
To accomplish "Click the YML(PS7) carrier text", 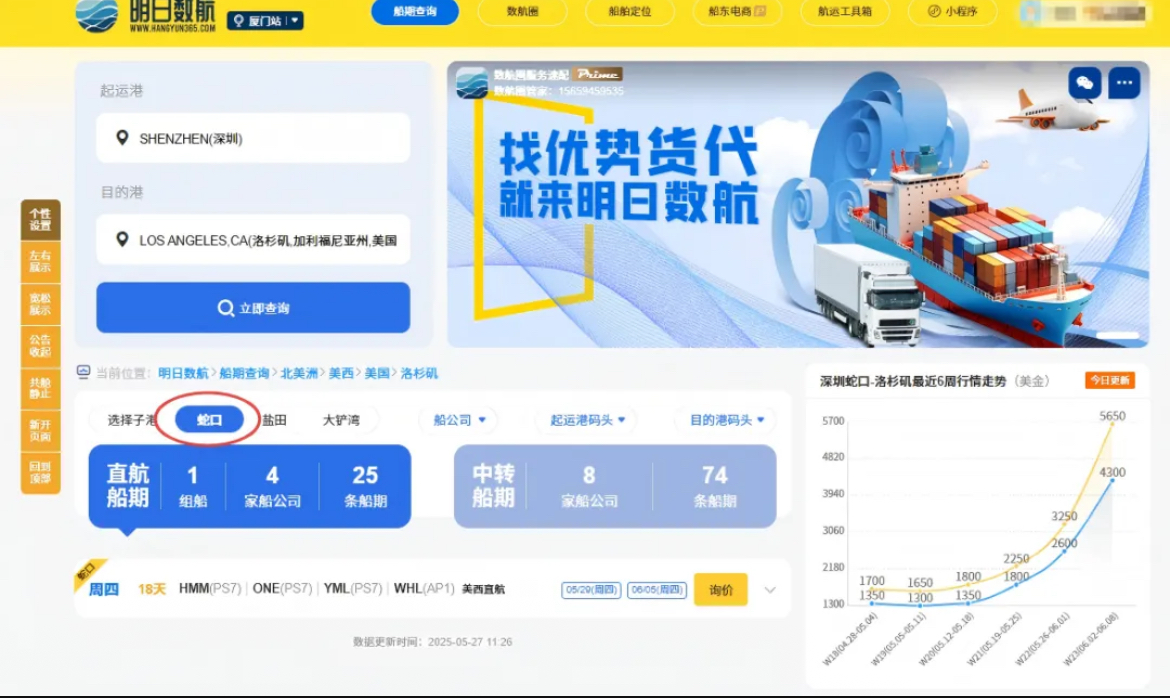I will 352,589.
